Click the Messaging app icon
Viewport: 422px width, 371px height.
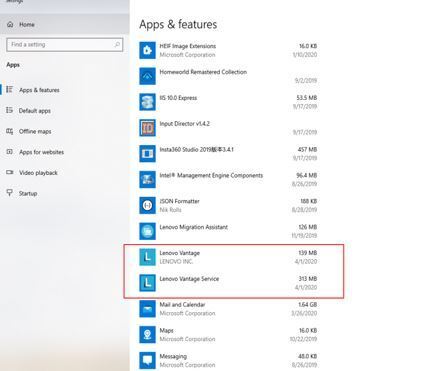pos(147,361)
